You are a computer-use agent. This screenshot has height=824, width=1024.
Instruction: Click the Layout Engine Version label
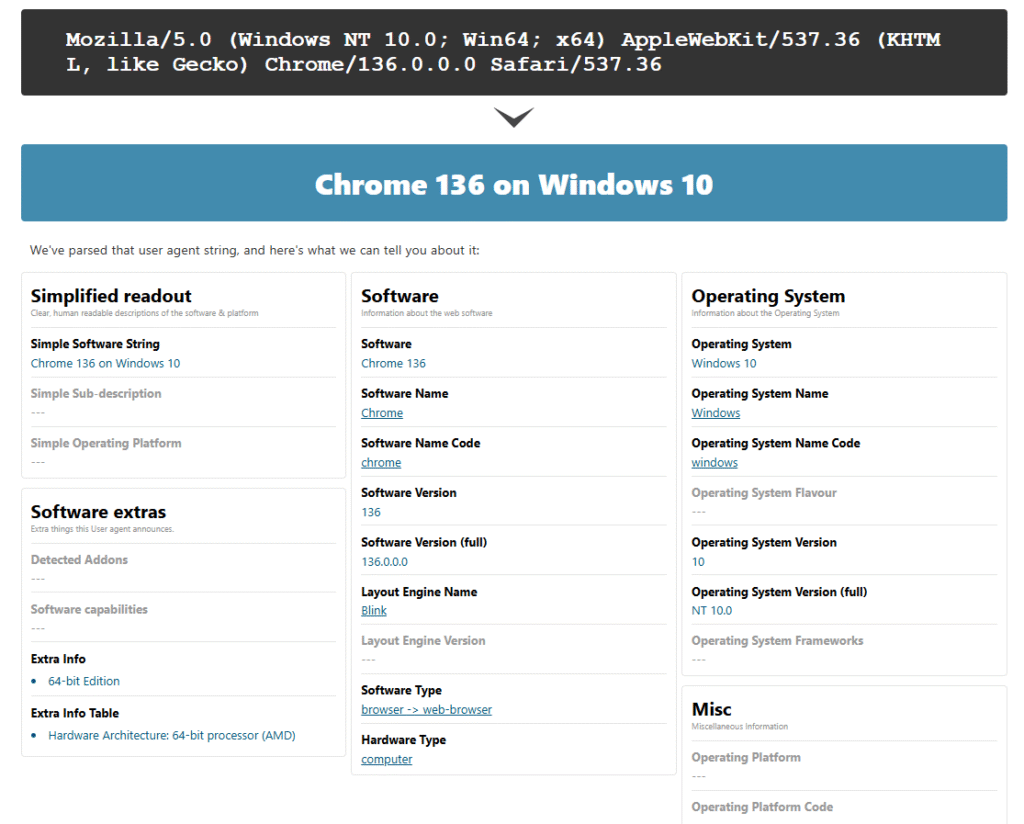coord(423,641)
